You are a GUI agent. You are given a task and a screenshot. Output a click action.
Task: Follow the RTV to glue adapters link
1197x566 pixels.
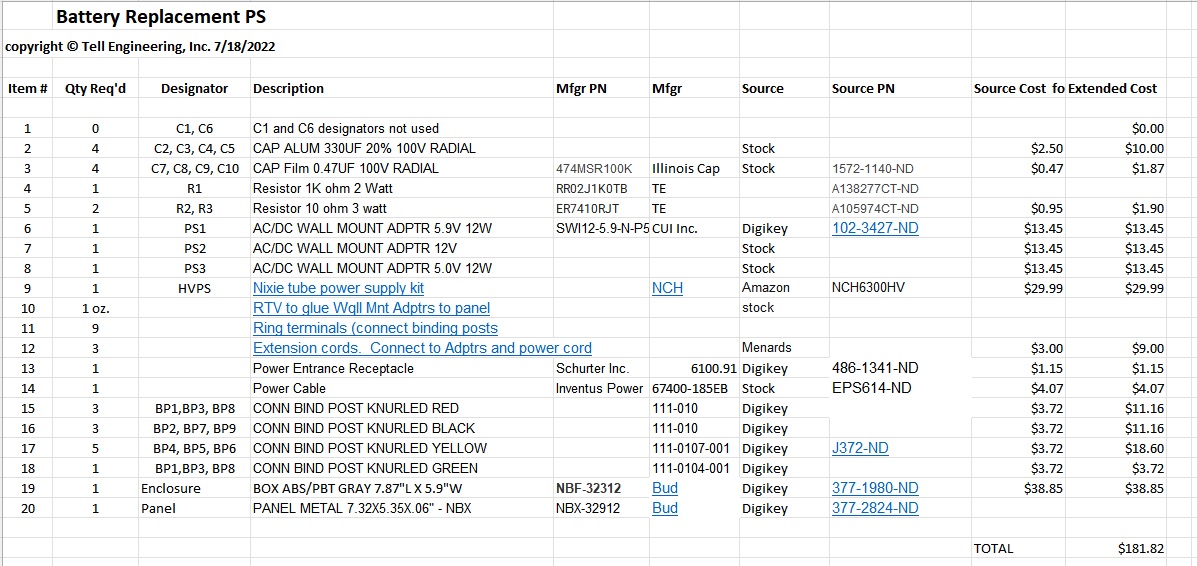point(371,308)
